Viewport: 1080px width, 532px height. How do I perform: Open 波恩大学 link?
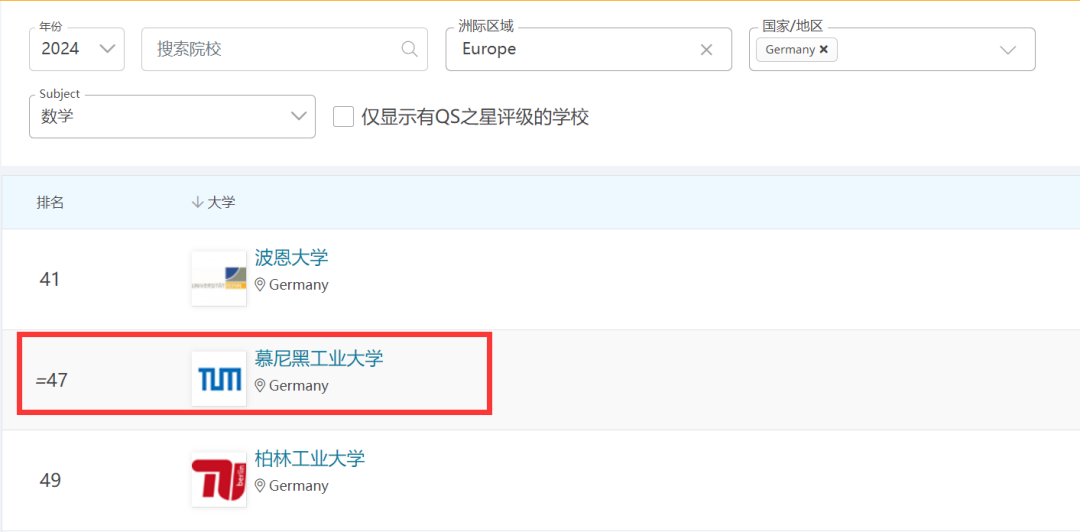[291, 258]
